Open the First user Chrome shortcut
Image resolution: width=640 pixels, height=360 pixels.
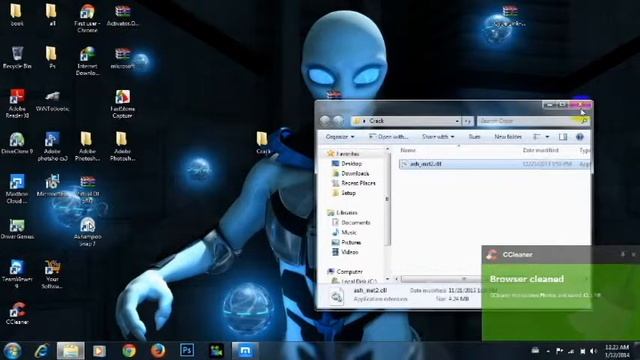(87, 18)
